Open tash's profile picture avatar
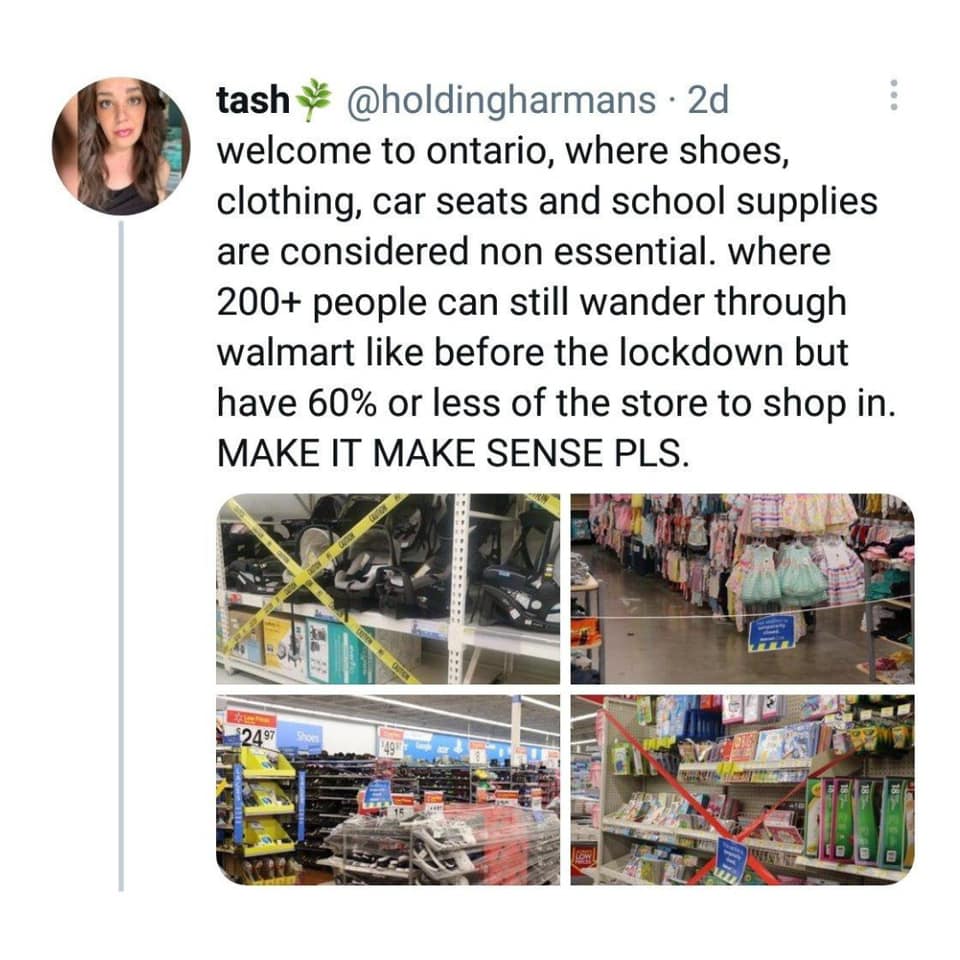Screen dimensions: 960x960 [121, 146]
